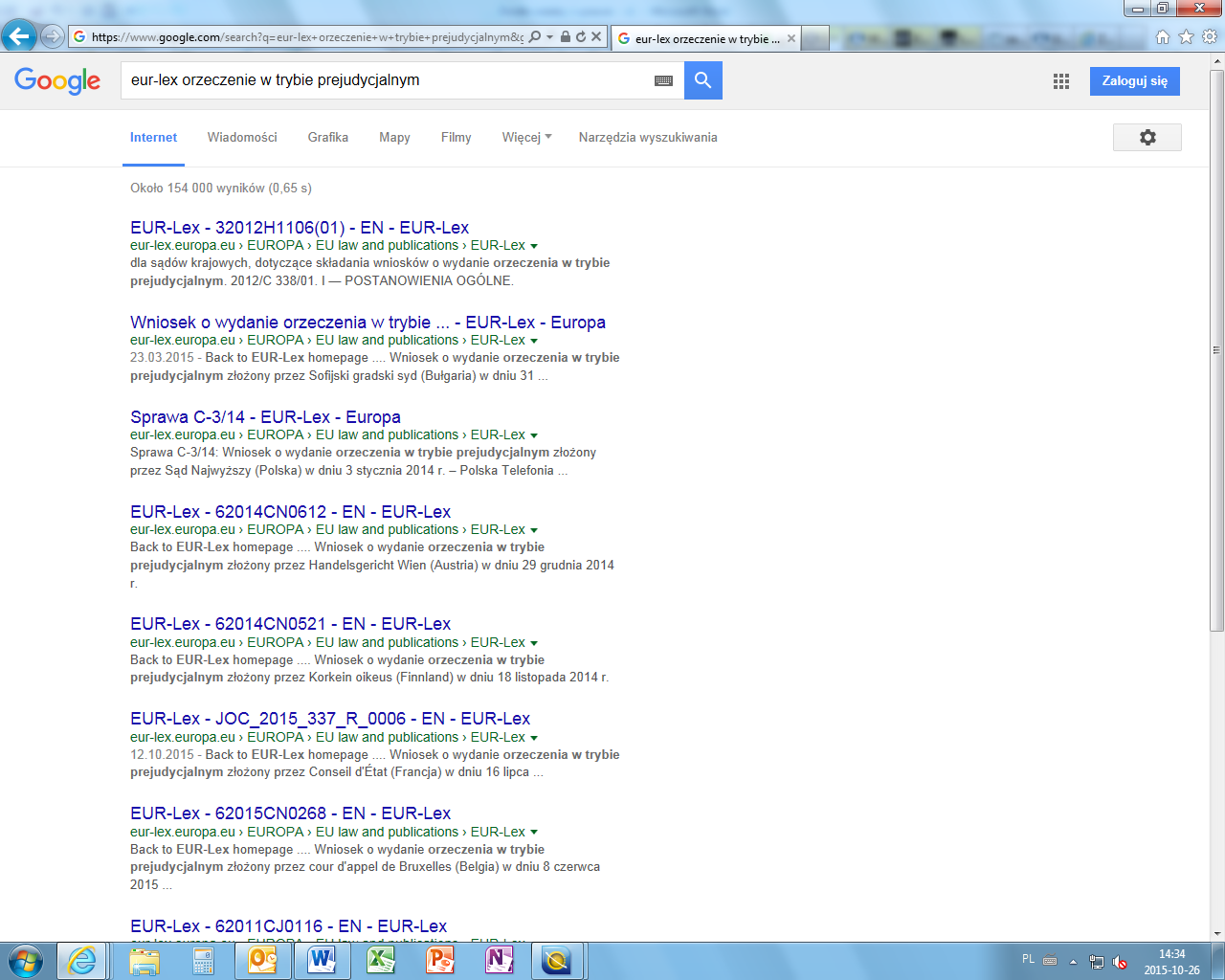Viewport: 1225px width, 980px height.
Task: Open the Google search settings gear
Action: pos(1147,138)
